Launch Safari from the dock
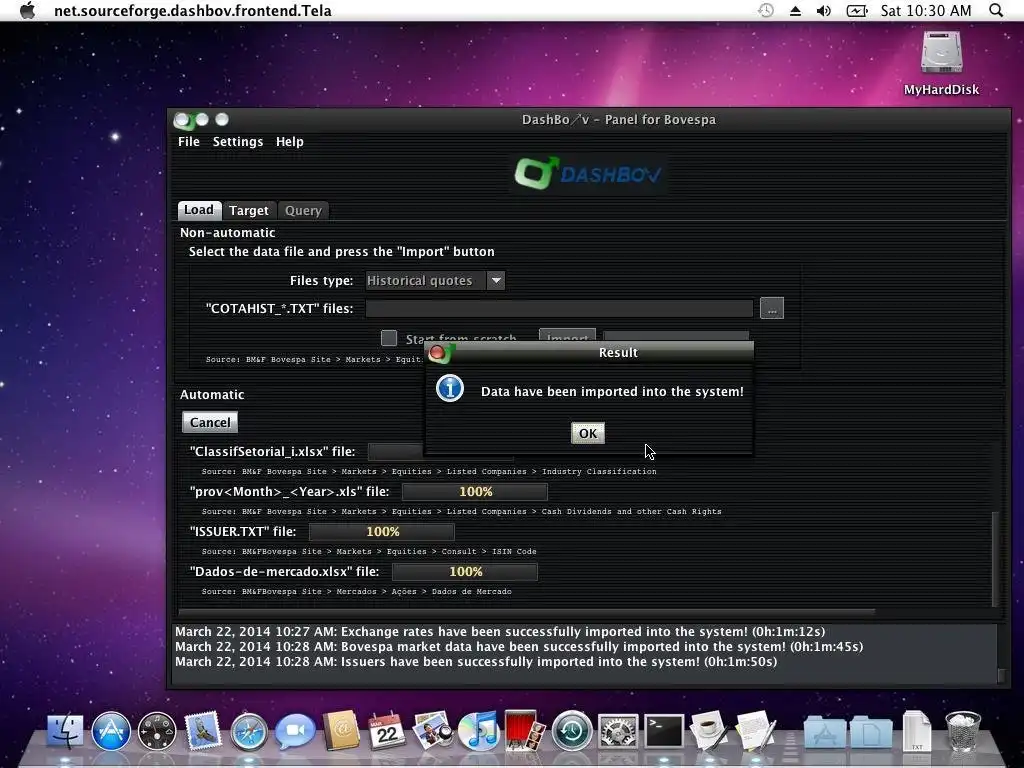This screenshot has width=1024, height=768. coord(249,731)
